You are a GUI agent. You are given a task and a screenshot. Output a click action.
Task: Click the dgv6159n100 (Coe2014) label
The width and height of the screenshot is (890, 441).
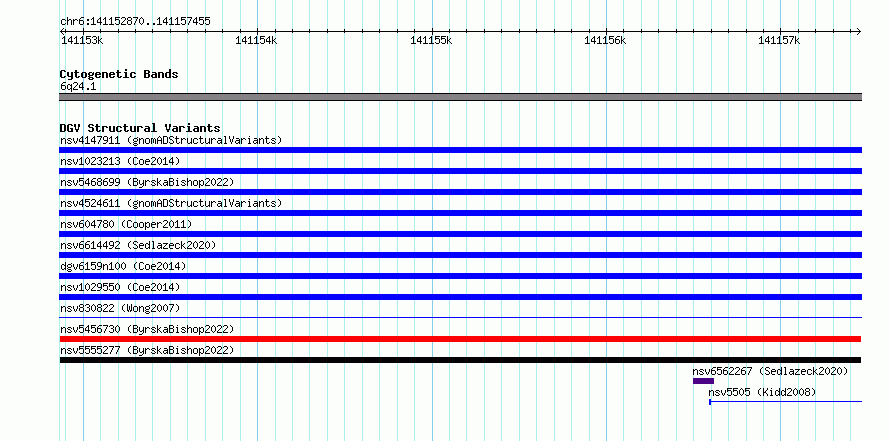click(x=123, y=266)
